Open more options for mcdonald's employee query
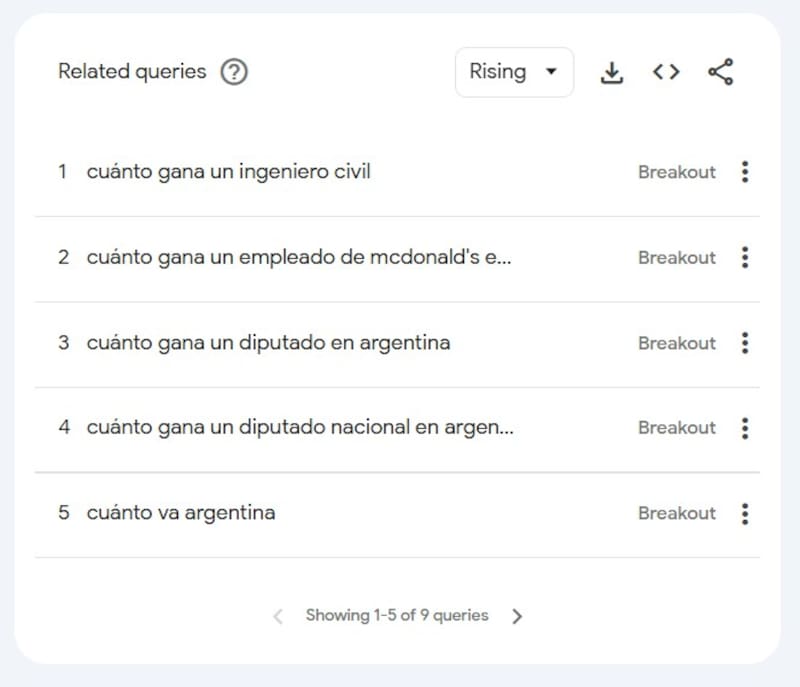 [x=745, y=258]
